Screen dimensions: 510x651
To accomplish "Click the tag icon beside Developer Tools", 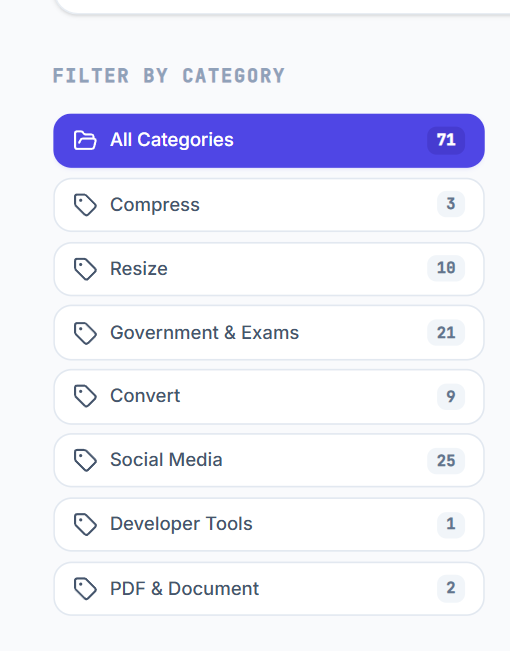I will pos(85,524).
